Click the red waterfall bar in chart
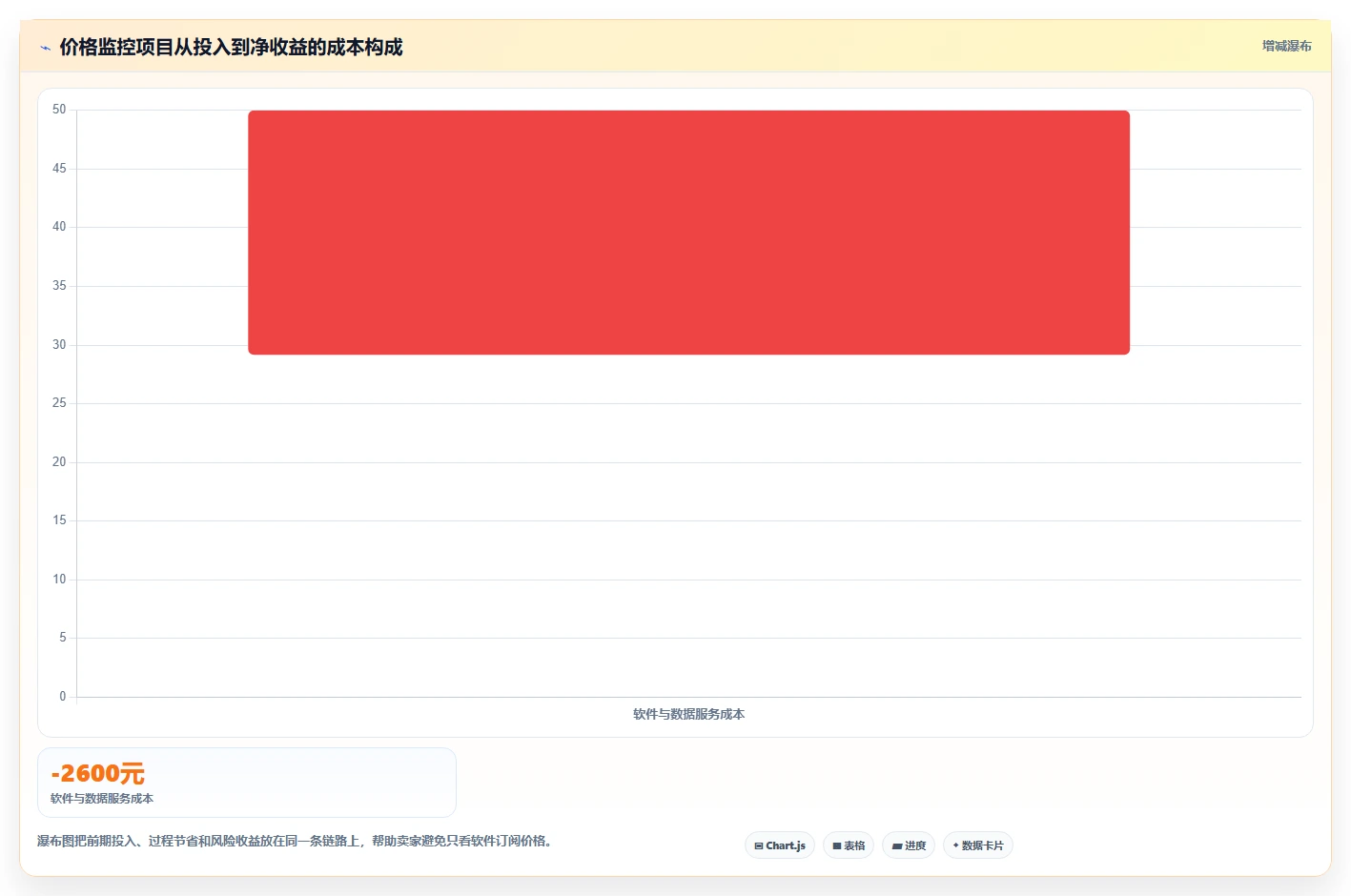 click(688, 233)
